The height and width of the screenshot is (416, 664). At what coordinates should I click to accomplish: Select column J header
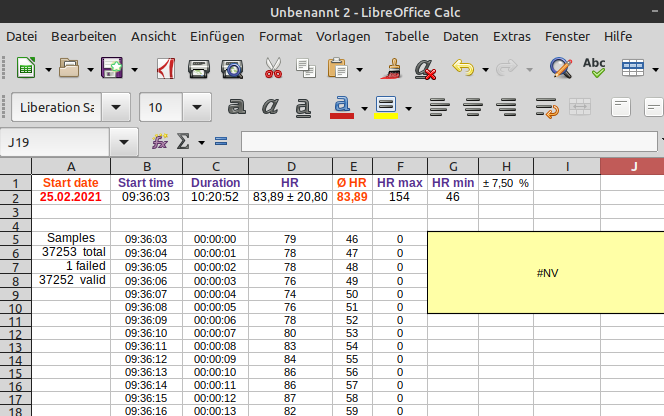(632, 166)
